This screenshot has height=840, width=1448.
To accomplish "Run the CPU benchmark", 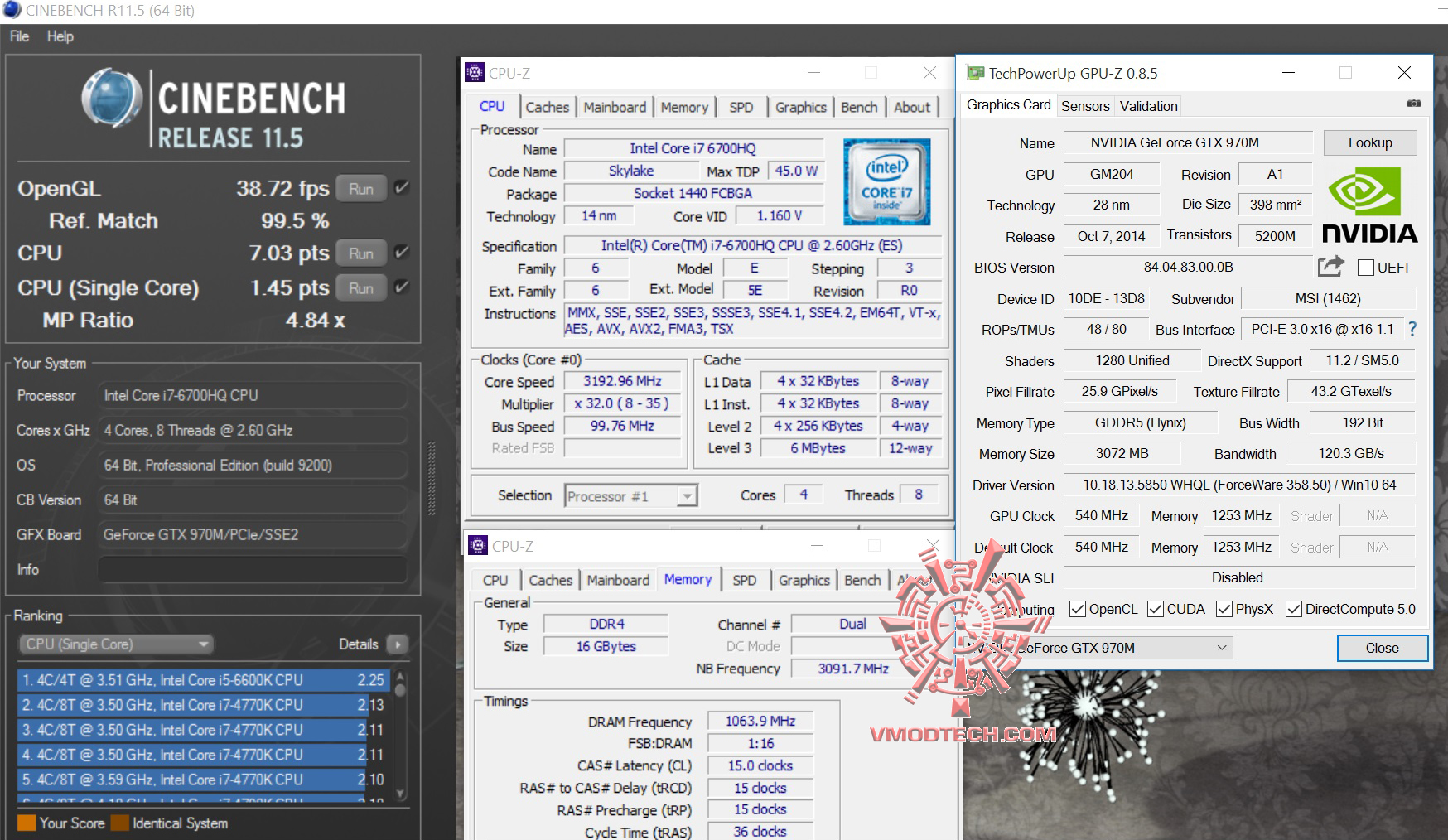I will [x=361, y=253].
